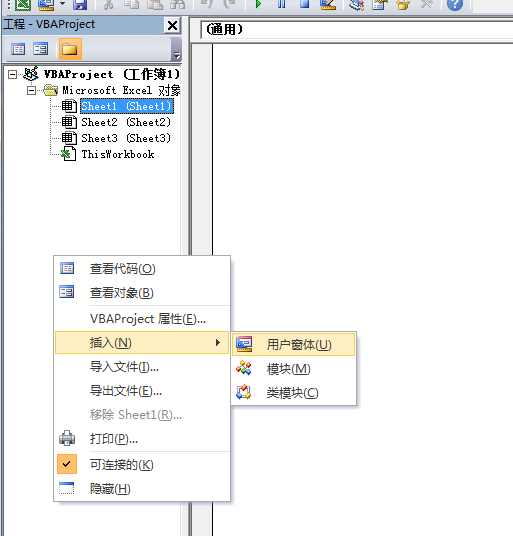
Task: Select ThisWorkbook tree item
Action: point(118,155)
